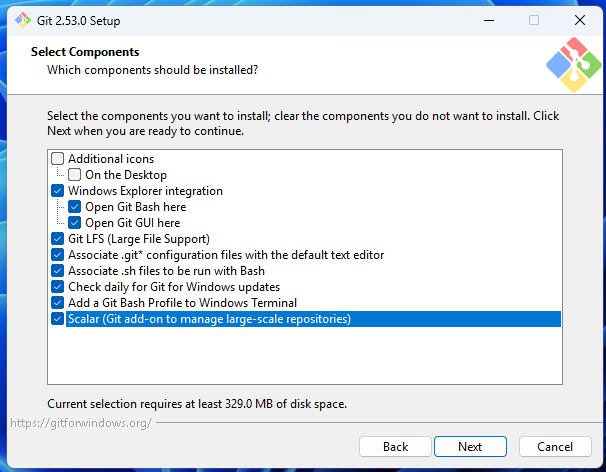Screen dimensions: 606x472
Task: Enable the Additional icons checkbox
Action: [57, 159]
